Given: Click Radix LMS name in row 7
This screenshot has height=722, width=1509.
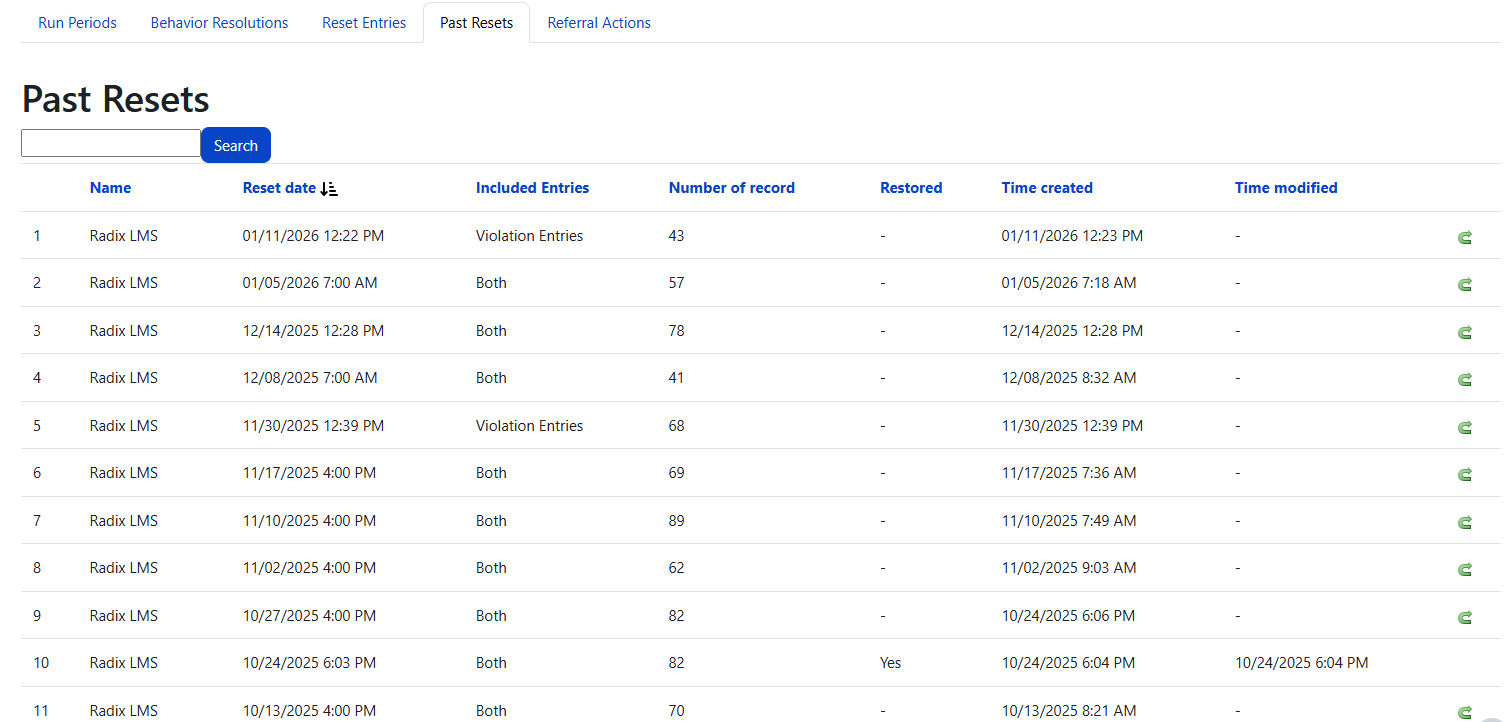Looking at the screenshot, I should [x=124, y=521].
